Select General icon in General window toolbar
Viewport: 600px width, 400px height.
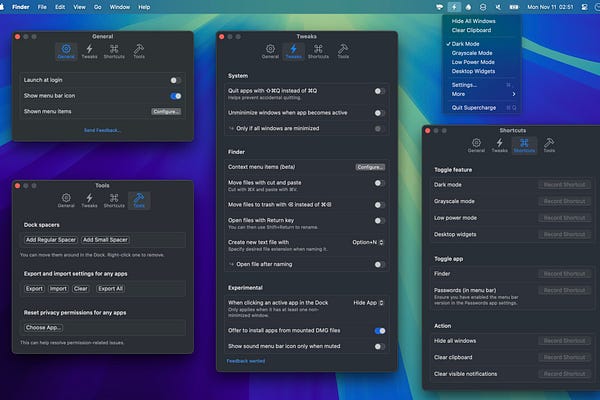click(66, 51)
